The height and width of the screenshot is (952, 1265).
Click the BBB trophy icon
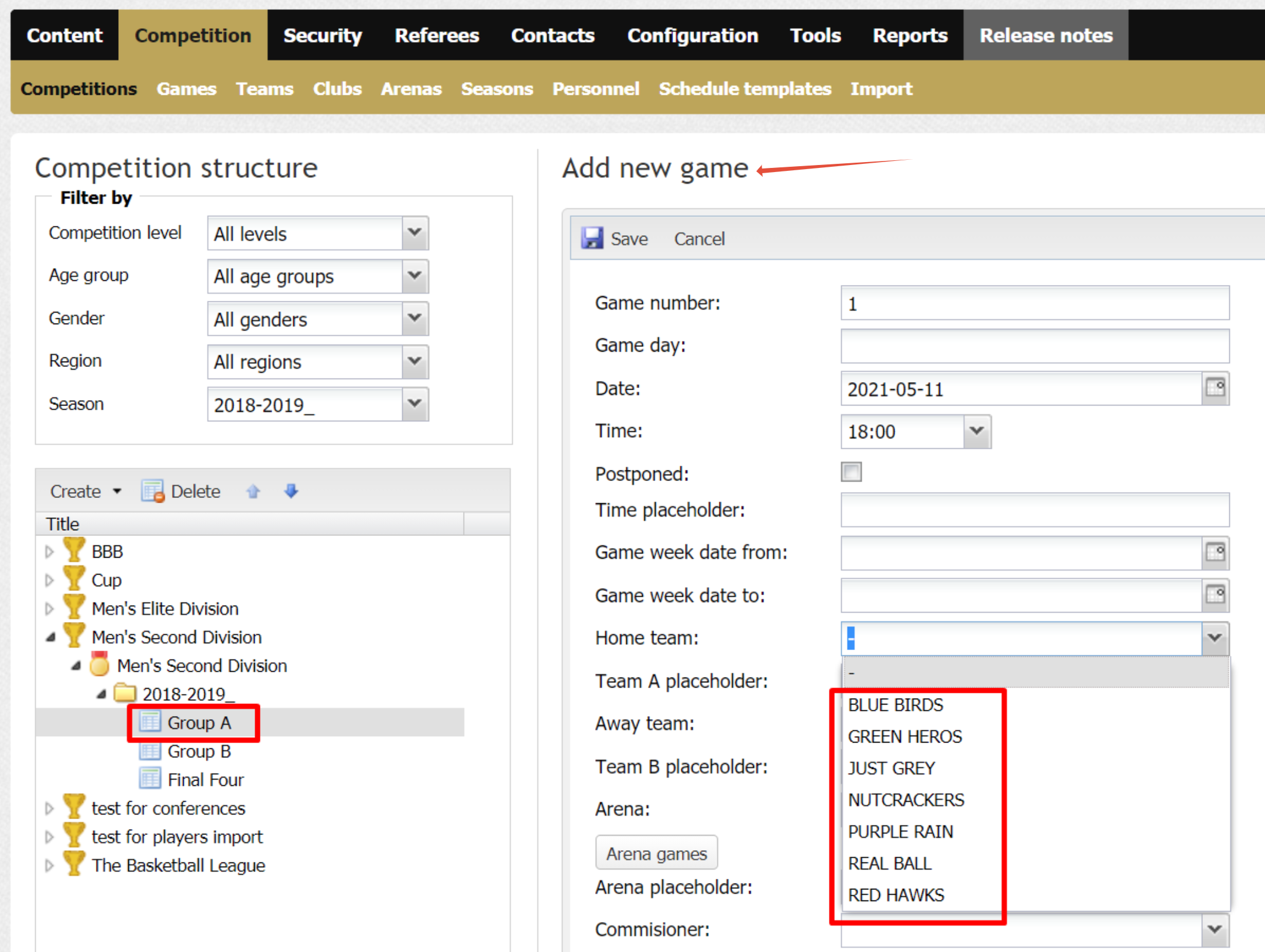pyautogui.click(x=74, y=551)
